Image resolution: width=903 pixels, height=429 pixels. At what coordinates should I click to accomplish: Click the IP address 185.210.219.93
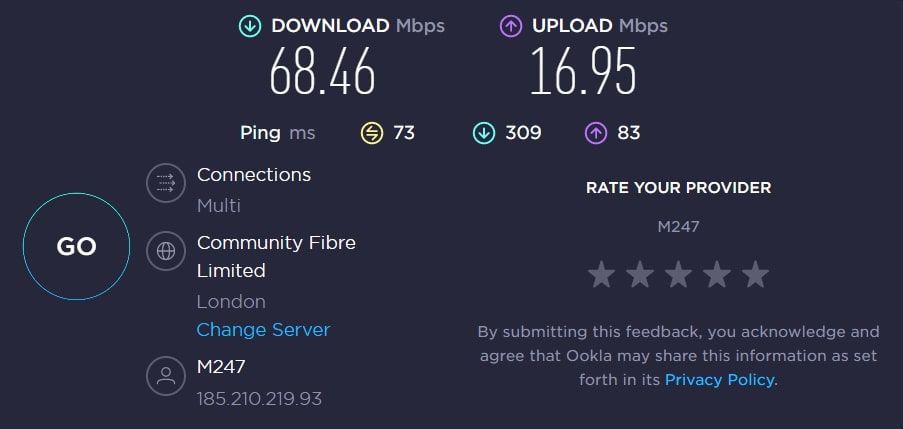click(259, 399)
